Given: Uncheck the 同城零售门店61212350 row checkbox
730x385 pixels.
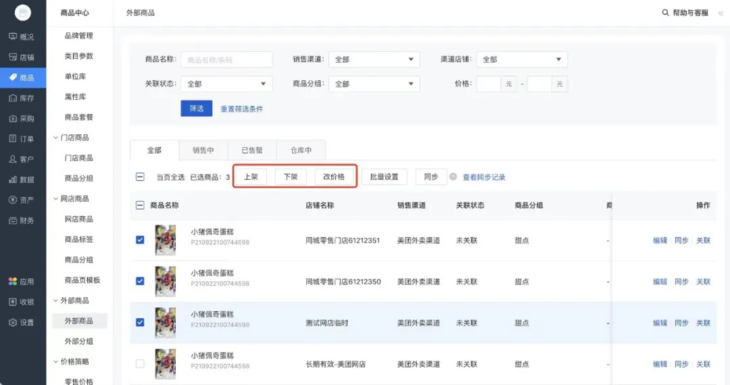Looking at the screenshot, I should click(x=140, y=281).
